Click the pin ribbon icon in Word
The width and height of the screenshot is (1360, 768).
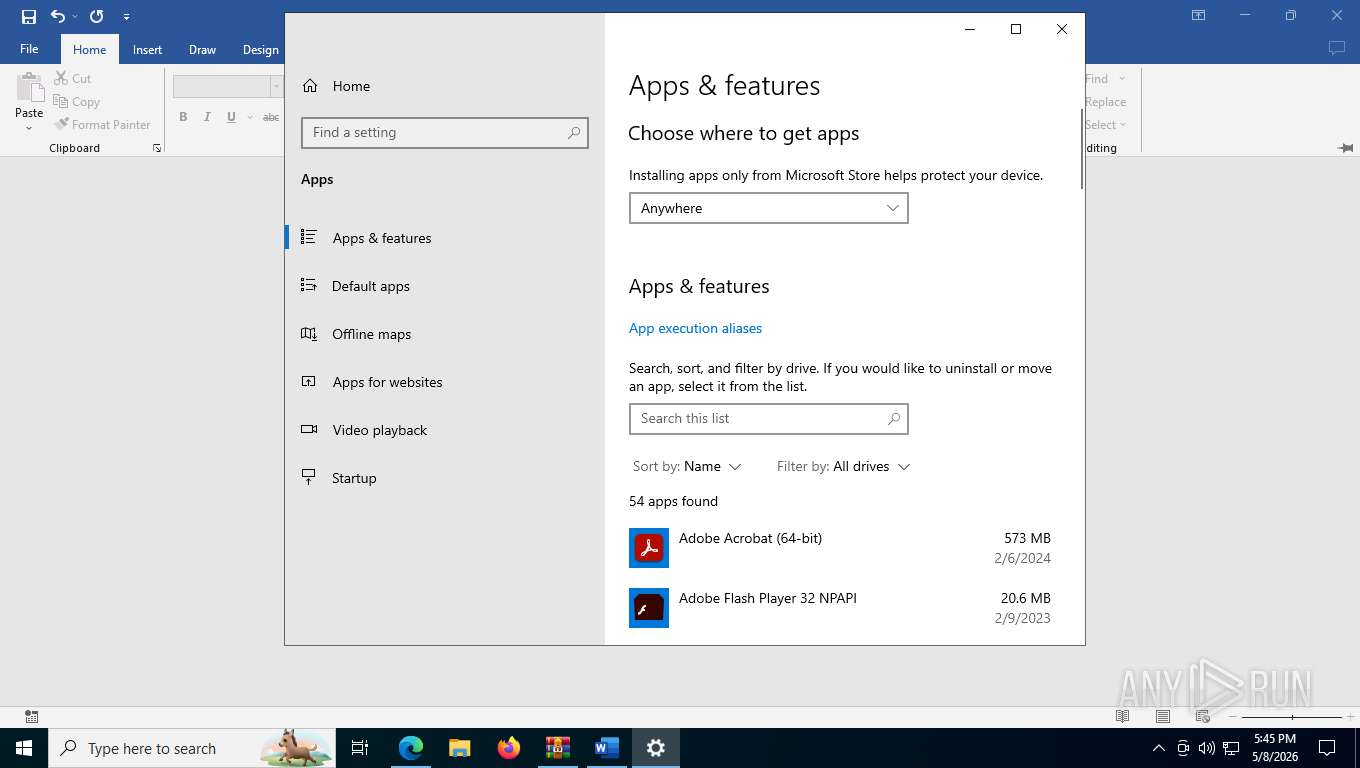click(1346, 148)
